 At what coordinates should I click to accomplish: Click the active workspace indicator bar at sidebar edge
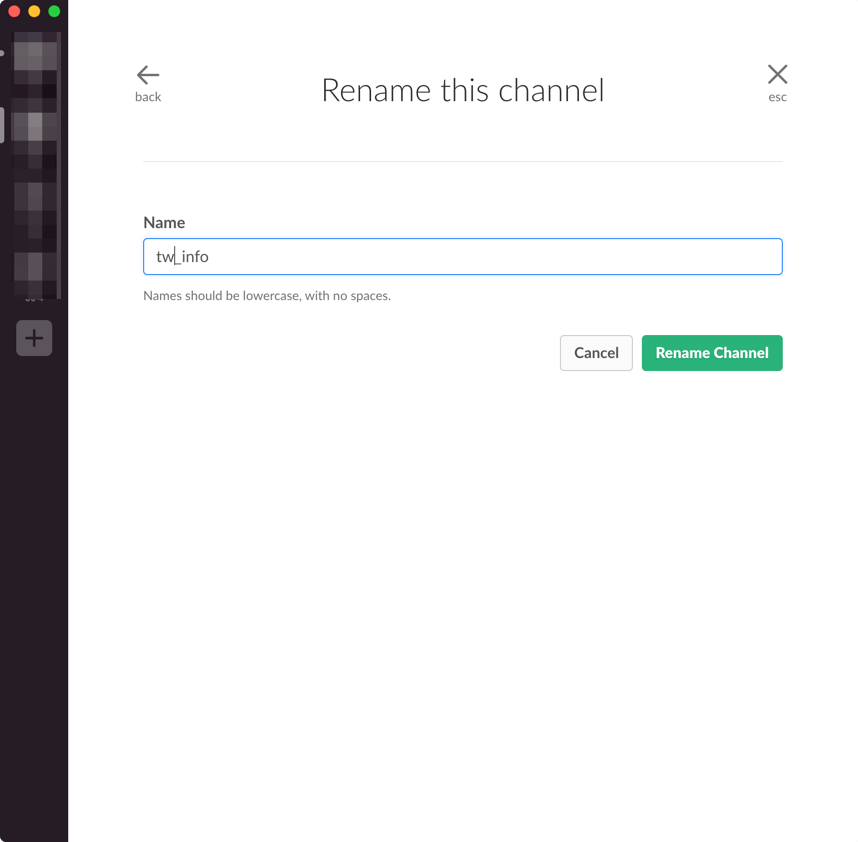click(2, 126)
